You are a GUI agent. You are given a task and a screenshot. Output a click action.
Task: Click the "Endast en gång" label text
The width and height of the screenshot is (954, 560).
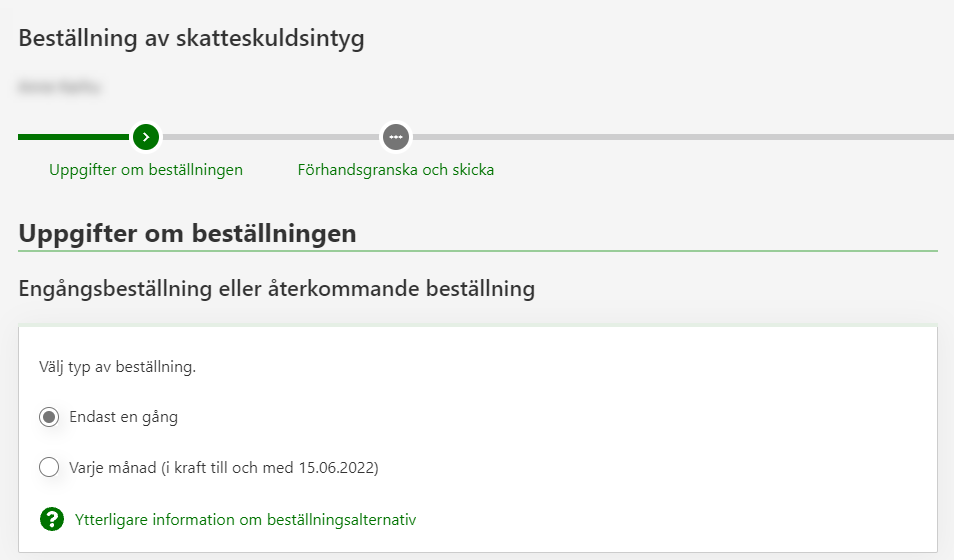[x=123, y=417]
